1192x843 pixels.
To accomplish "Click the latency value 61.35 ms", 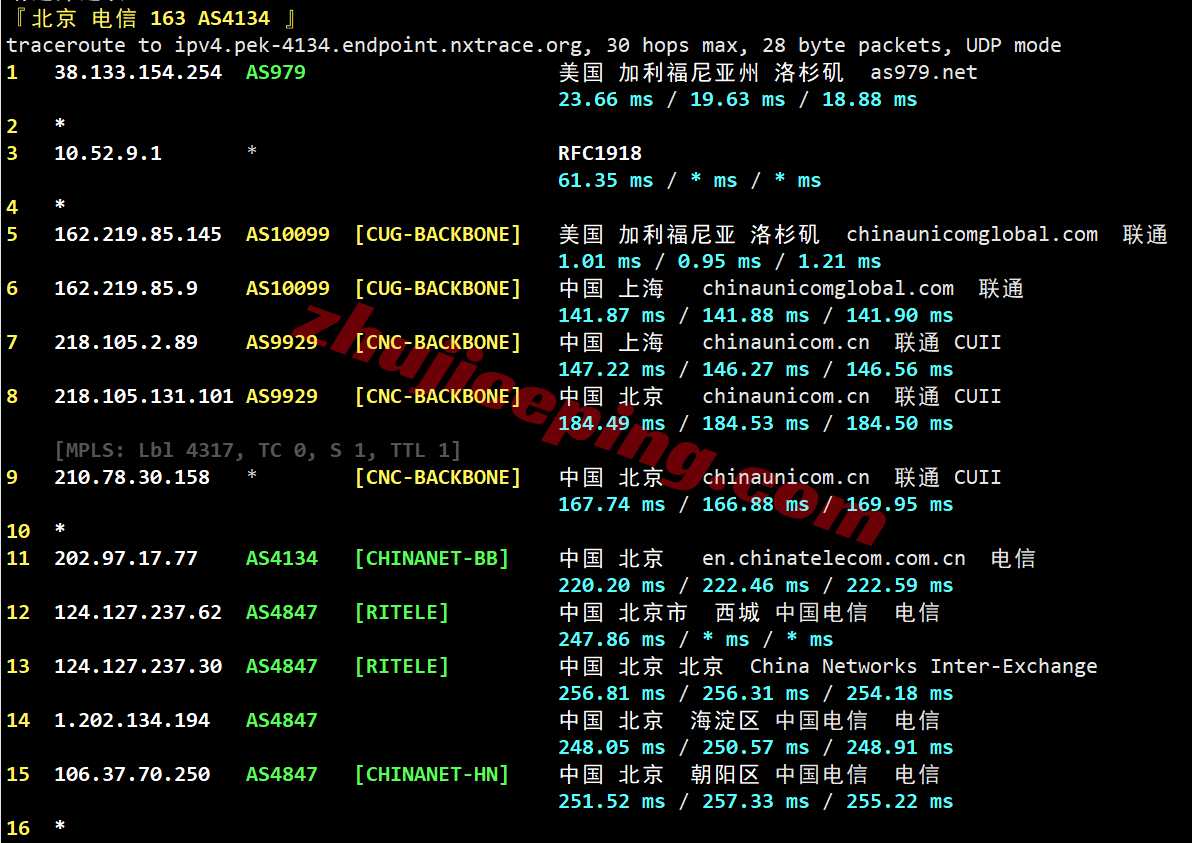I will [605, 180].
